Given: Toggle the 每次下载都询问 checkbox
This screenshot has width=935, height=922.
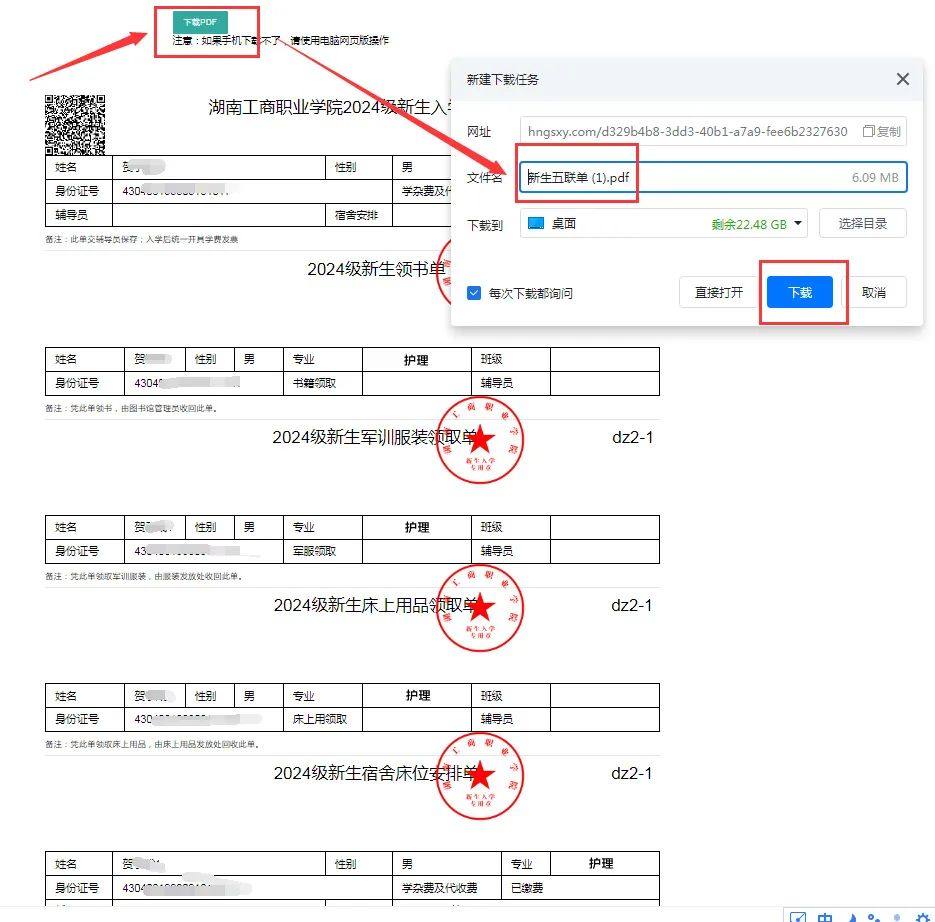Looking at the screenshot, I should click(x=475, y=293).
